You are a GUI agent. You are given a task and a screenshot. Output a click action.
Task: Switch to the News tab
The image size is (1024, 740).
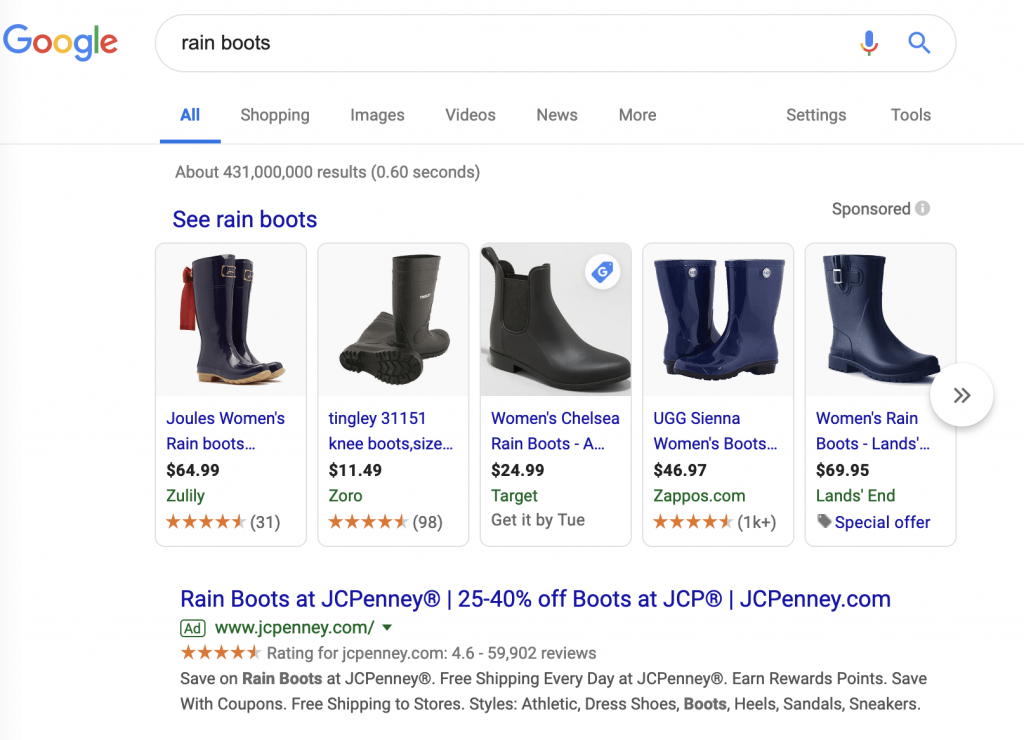pos(557,115)
